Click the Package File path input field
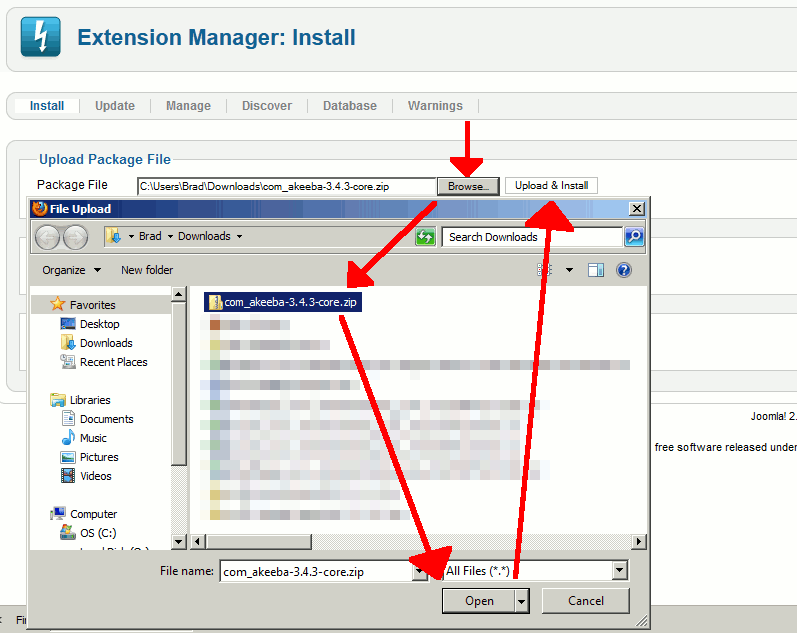797x633 pixels. [x=287, y=187]
